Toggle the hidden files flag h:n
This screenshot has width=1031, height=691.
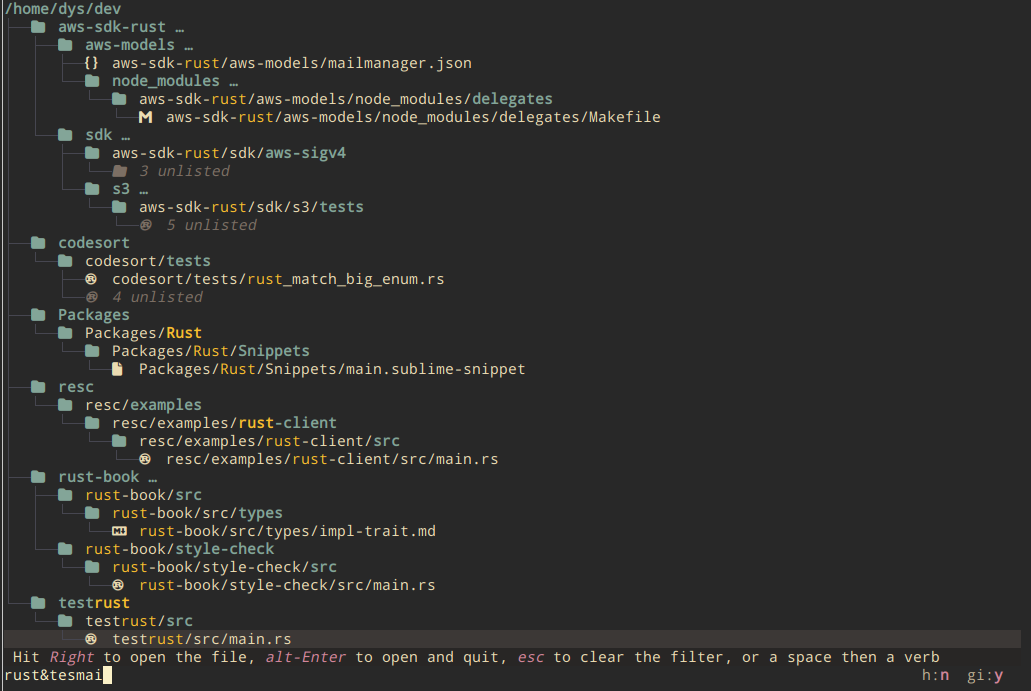pos(935,676)
